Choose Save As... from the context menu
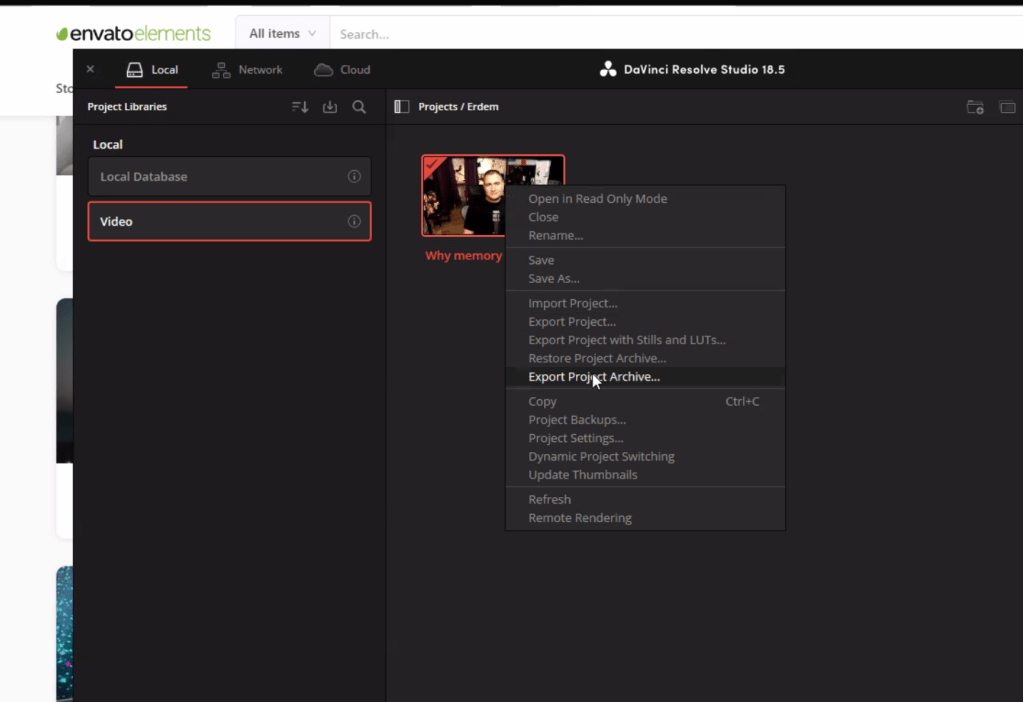 click(646, 278)
